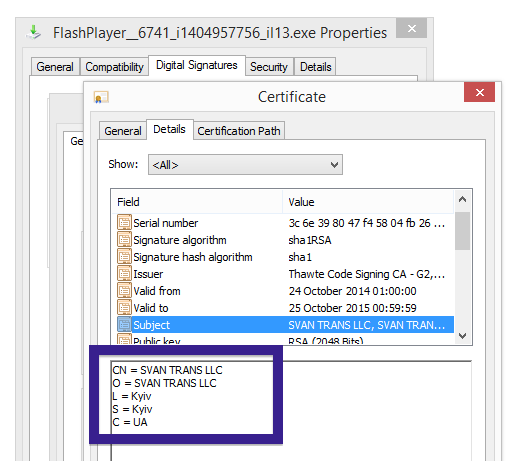516x461 pixels.
Task: Click the field list scrollbar thumb
Action: (x=462, y=231)
